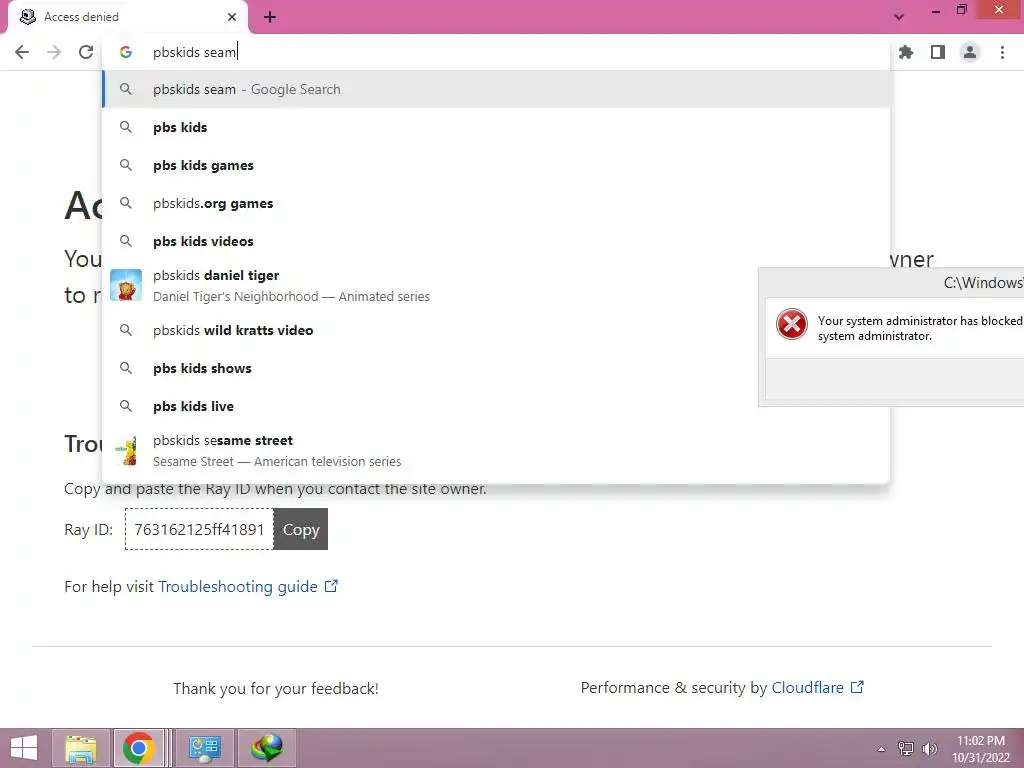
Task: Show hidden system tray icons
Action: click(x=882, y=748)
